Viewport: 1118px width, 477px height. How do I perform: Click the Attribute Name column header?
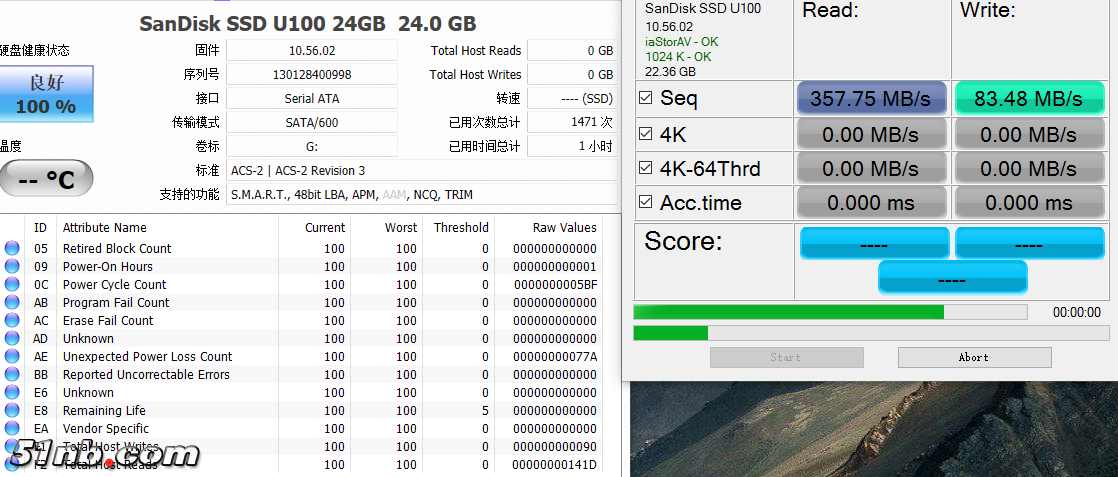click(105, 228)
